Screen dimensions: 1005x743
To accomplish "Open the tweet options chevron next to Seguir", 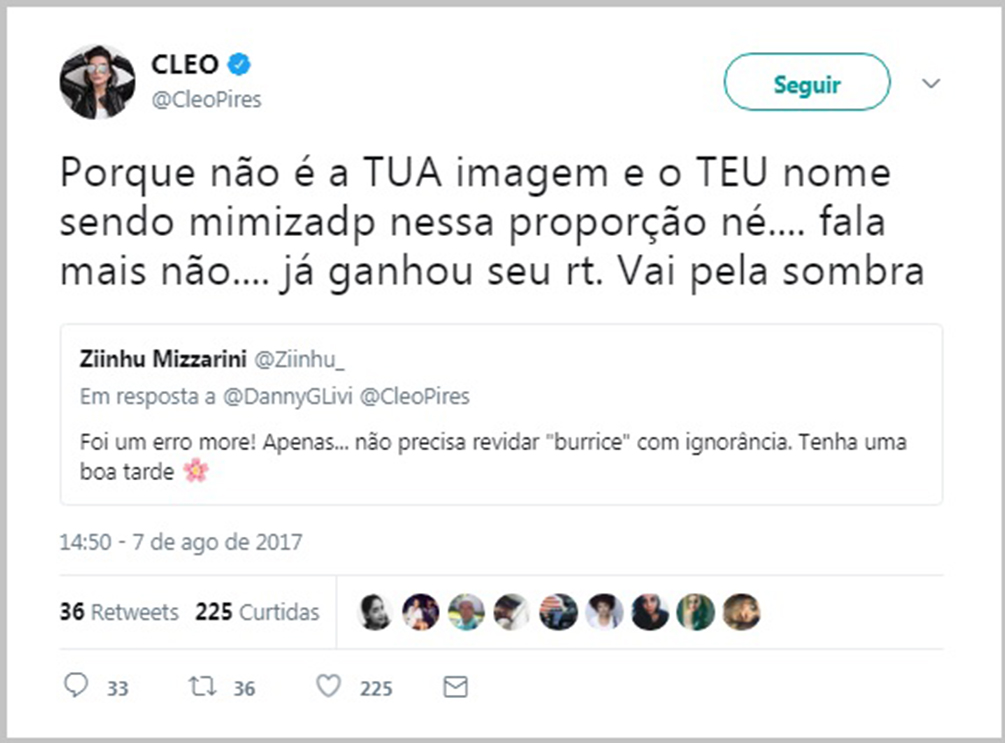I will pos(931,82).
